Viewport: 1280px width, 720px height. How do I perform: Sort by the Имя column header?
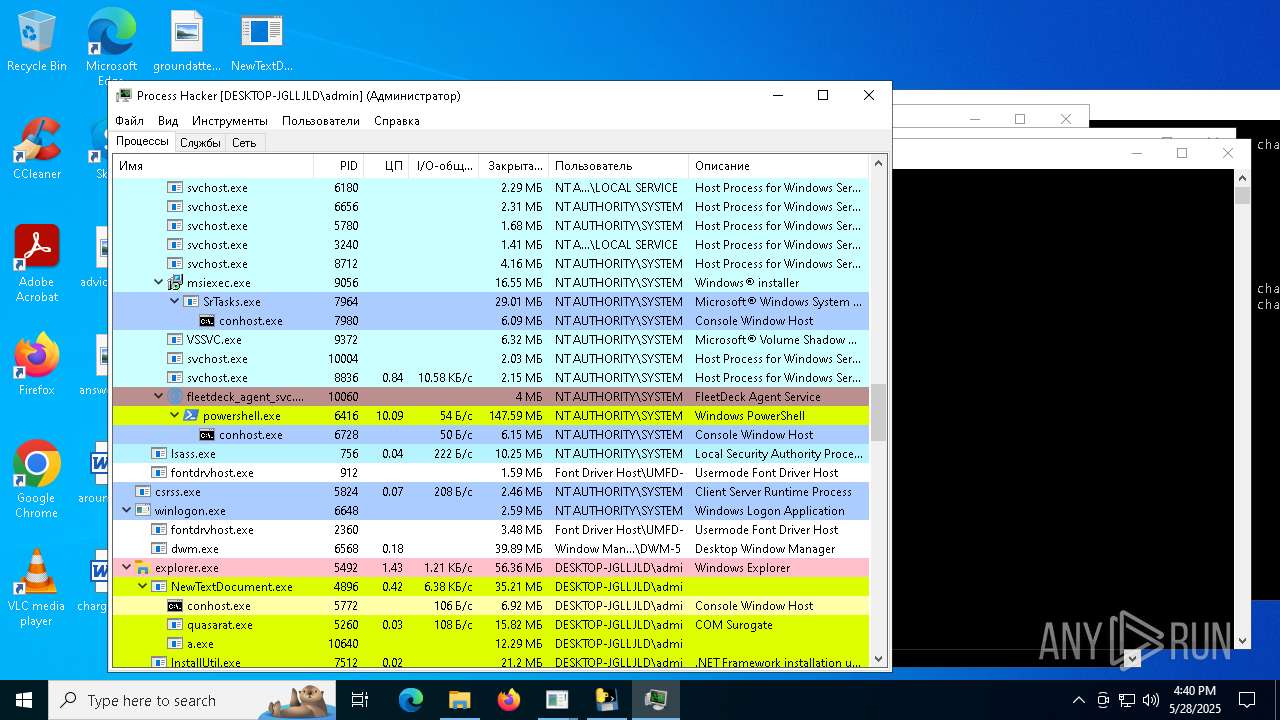tap(213, 166)
